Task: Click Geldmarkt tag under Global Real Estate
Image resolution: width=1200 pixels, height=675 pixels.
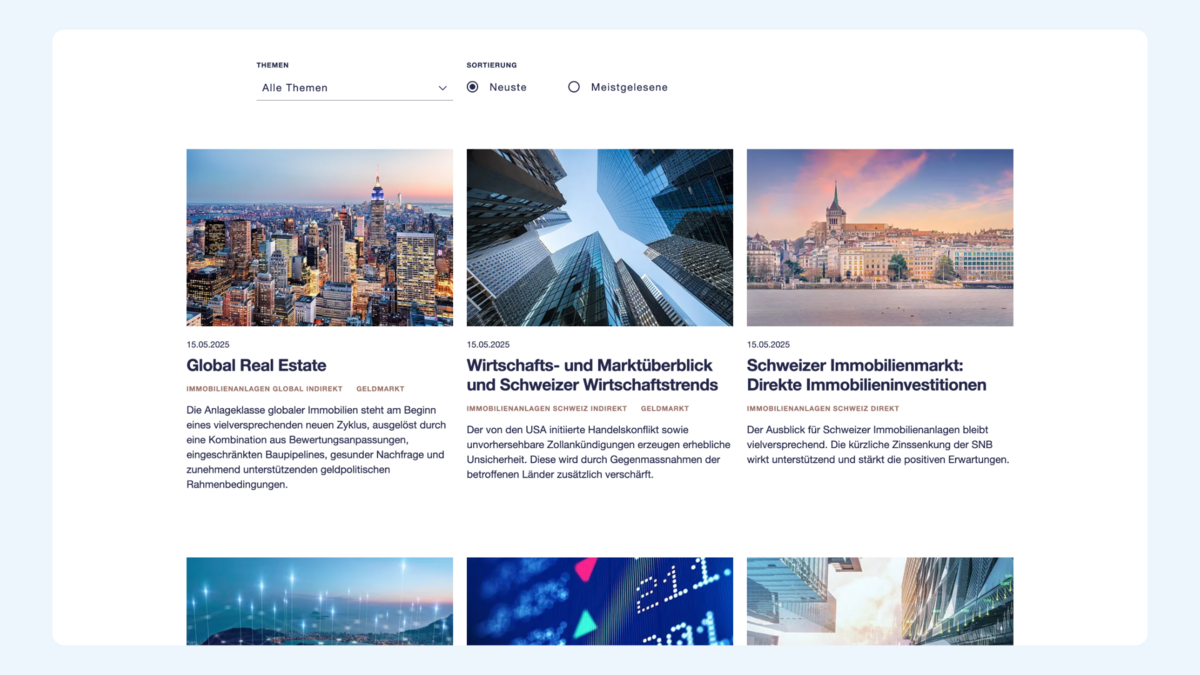Action: 381,389
